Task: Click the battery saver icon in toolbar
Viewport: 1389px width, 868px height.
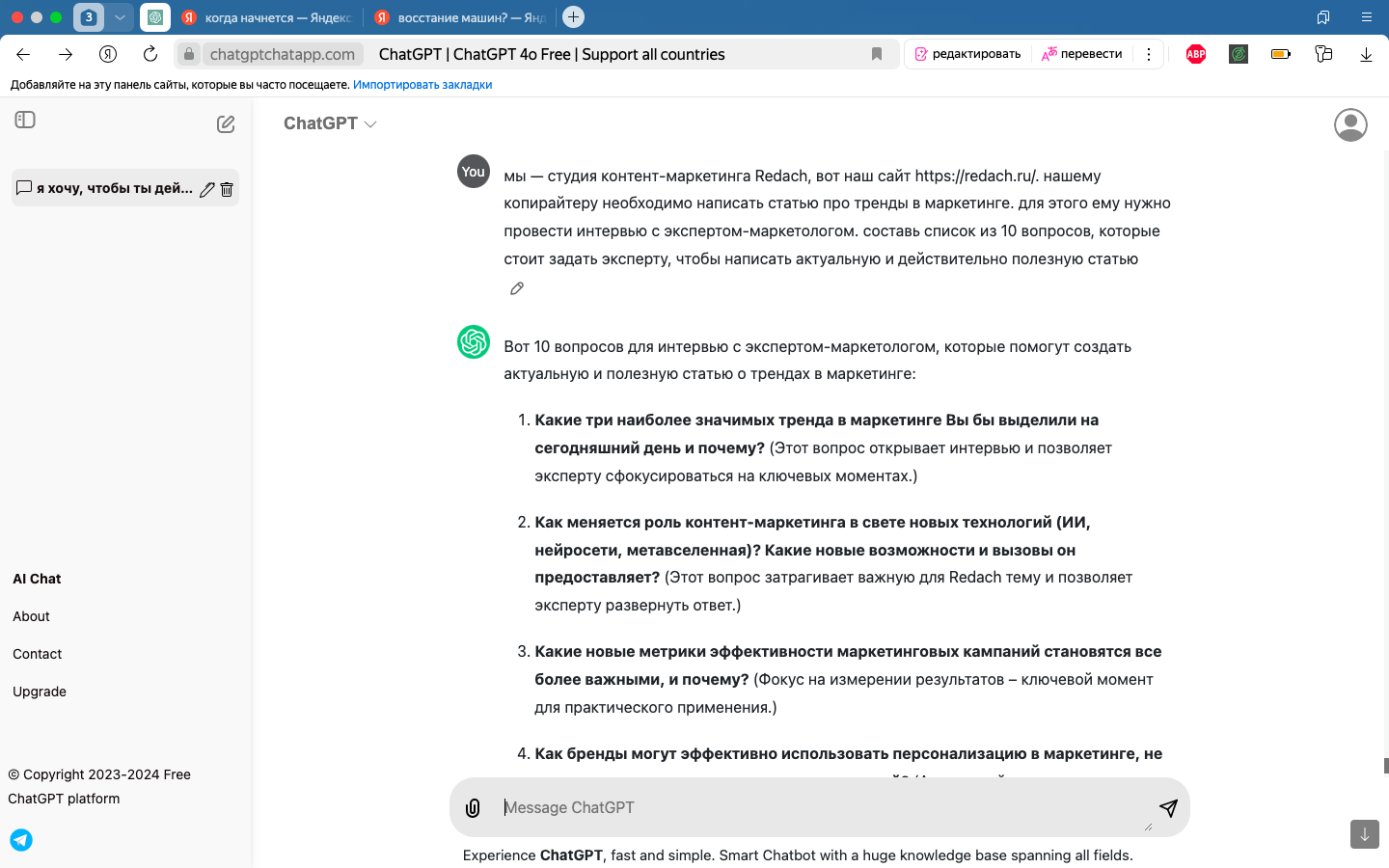Action: [1281, 54]
